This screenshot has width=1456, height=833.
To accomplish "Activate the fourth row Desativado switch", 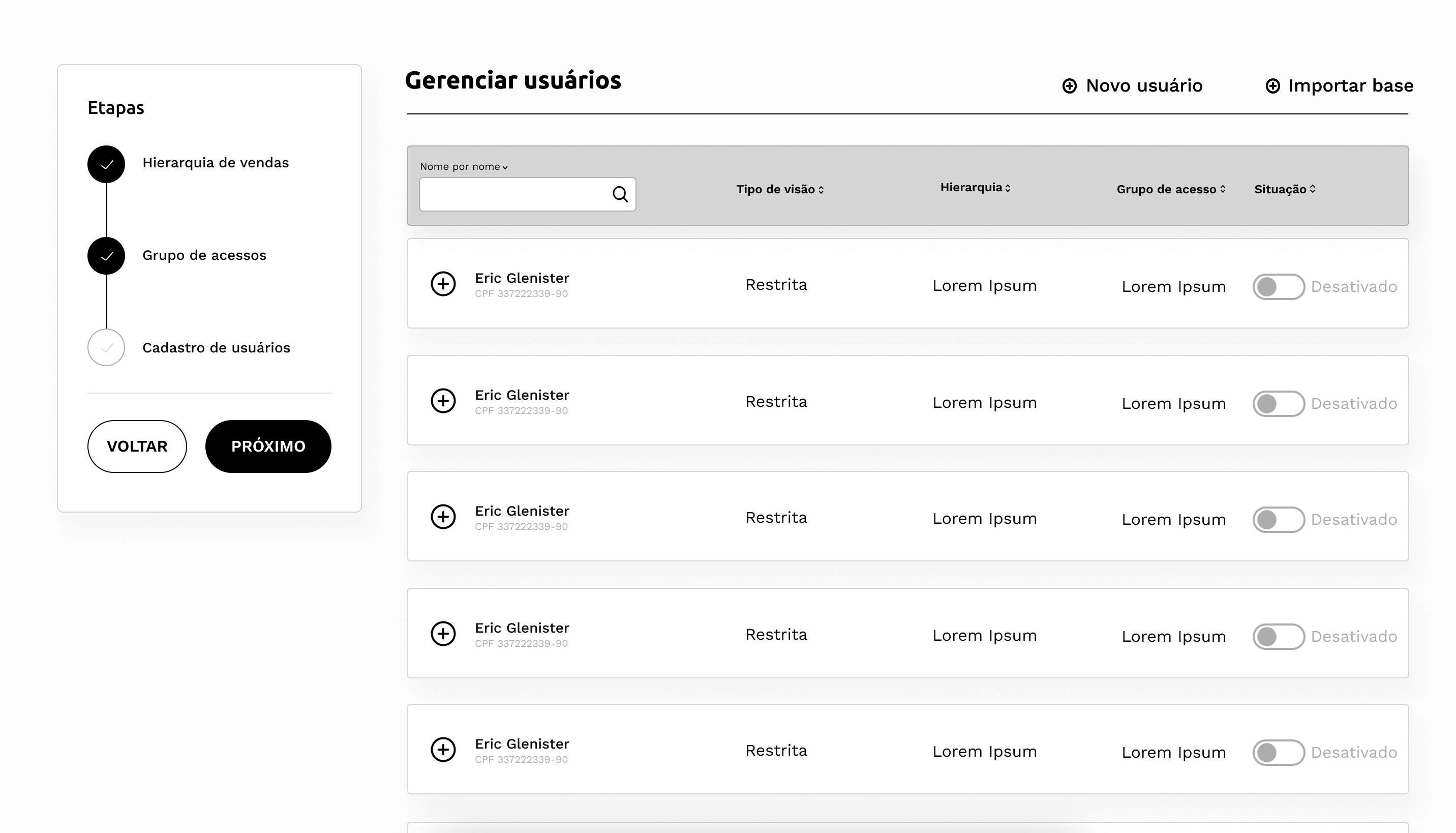I will pyautogui.click(x=1278, y=637).
